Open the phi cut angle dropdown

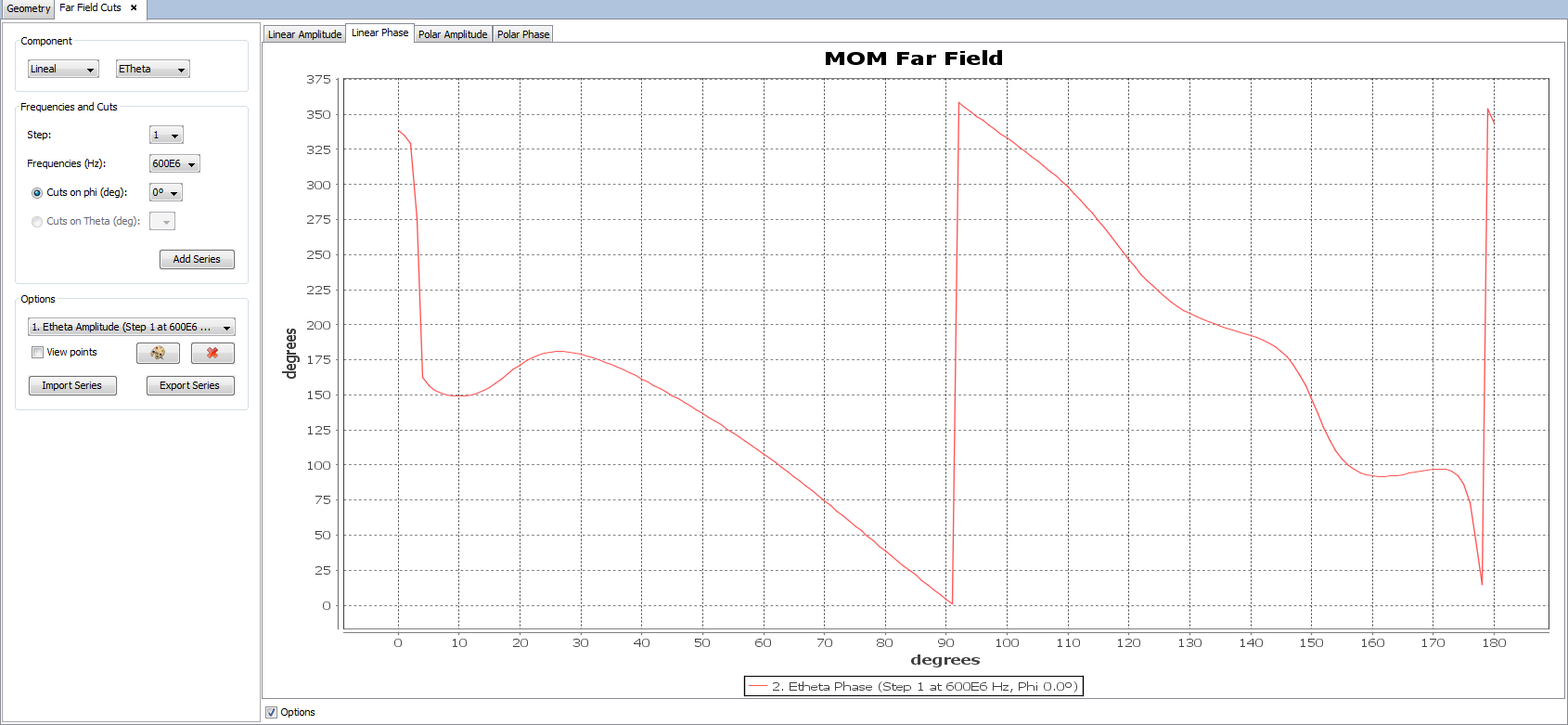tap(166, 193)
